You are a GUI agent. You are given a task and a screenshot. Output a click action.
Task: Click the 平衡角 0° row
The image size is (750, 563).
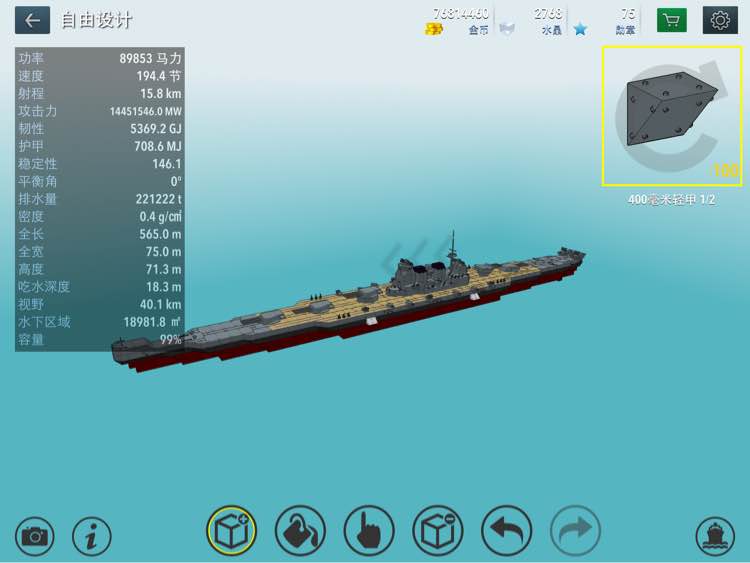pos(100,181)
